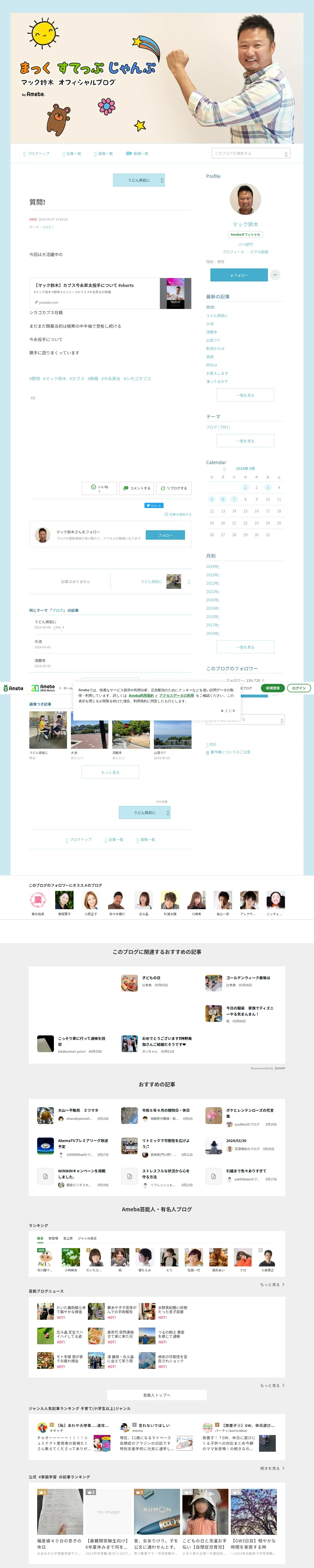Go to next article うどん県前に at top
The image size is (314, 1568).
(138, 180)
